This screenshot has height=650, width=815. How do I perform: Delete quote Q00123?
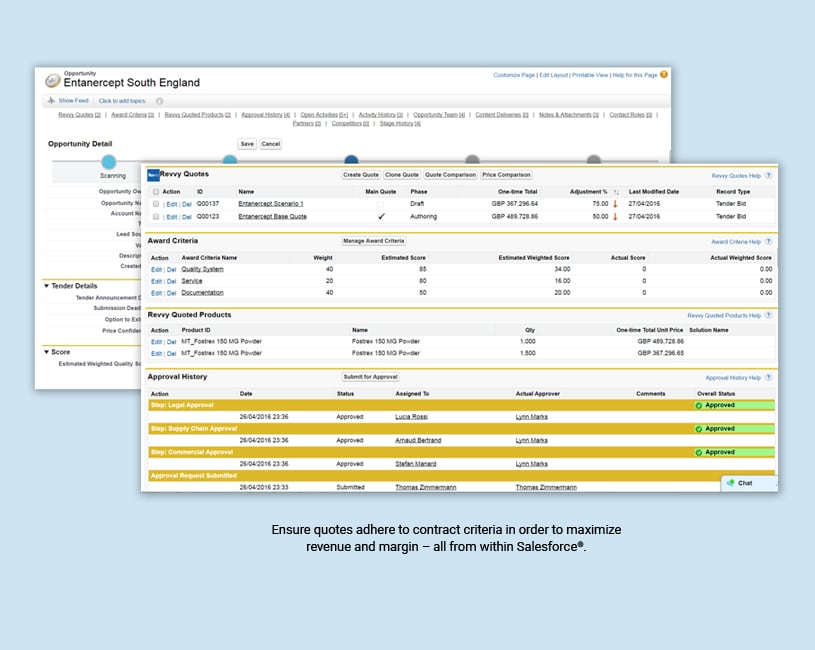(x=187, y=217)
